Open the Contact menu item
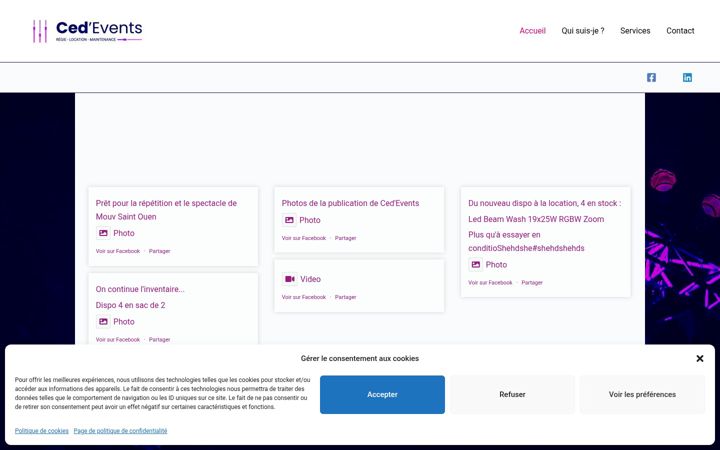Image resolution: width=720 pixels, height=450 pixels. (680, 31)
